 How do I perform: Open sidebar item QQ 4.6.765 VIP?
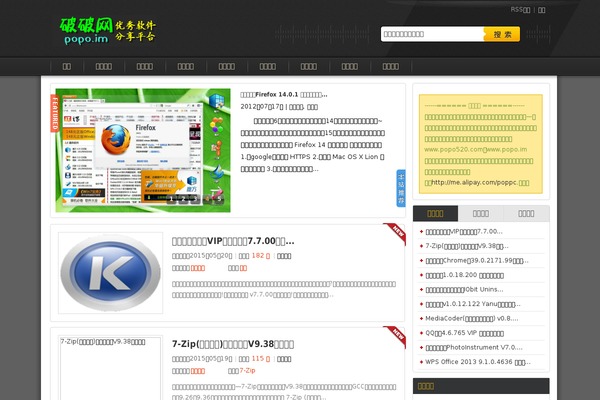[465, 333]
